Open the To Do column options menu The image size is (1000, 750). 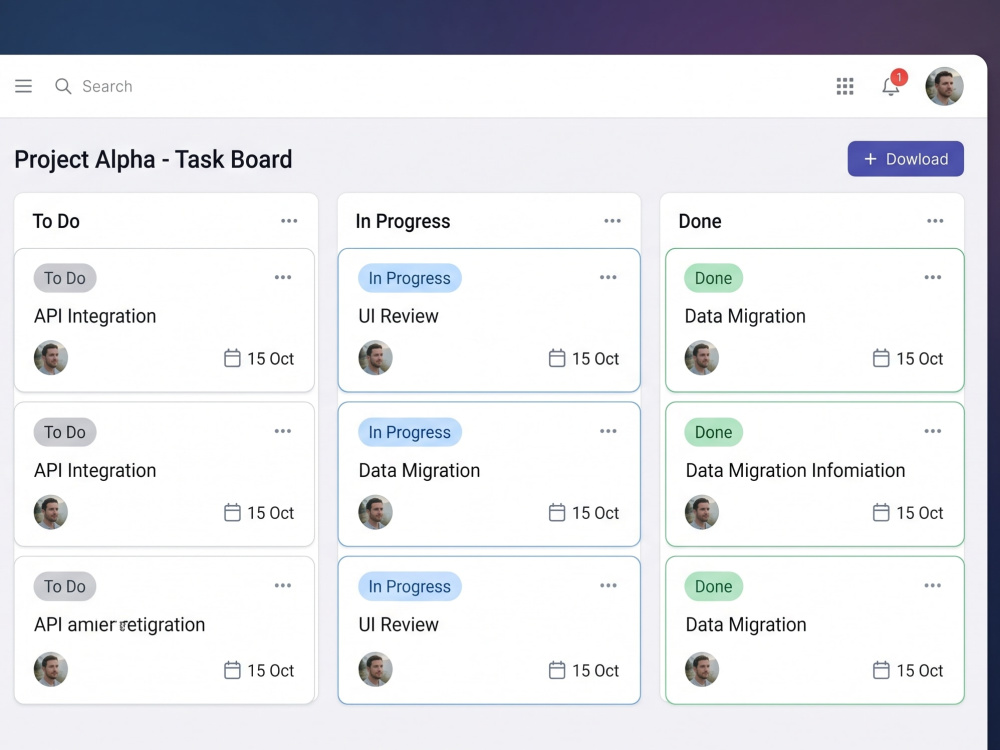pyautogui.click(x=289, y=221)
